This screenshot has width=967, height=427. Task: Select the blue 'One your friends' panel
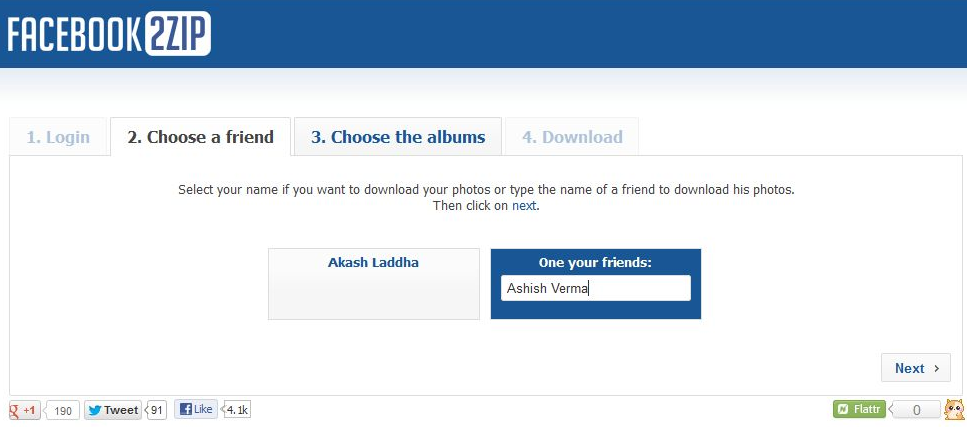(x=596, y=284)
